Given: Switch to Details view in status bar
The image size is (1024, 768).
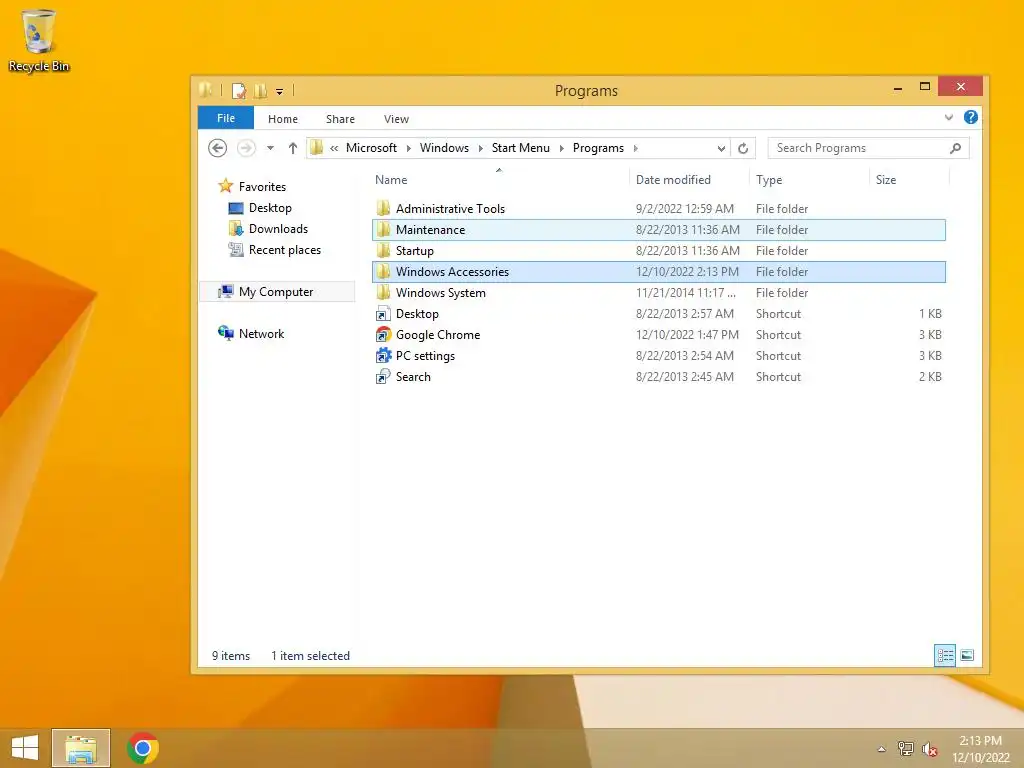Looking at the screenshot, I should [945, 655].
